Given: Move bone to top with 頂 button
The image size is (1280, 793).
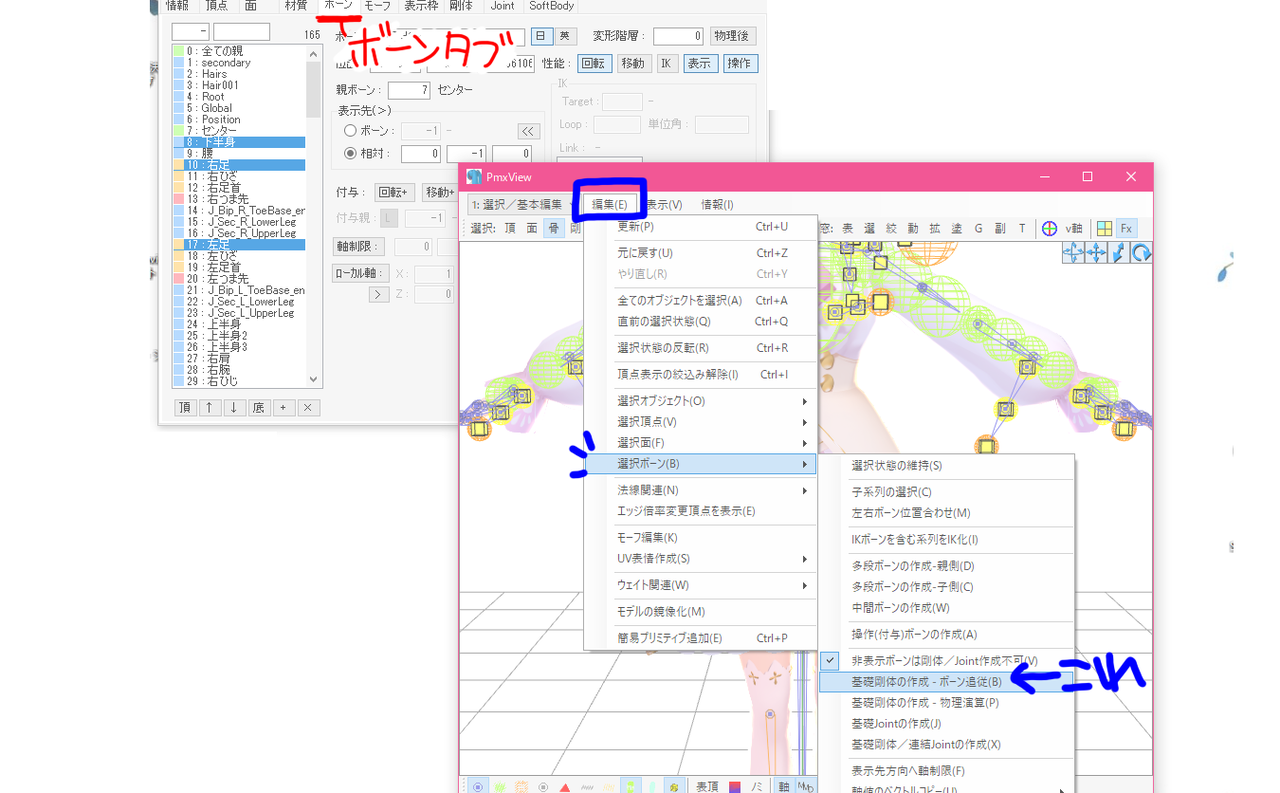Looking at the screenshot, I should coord(185,407).
